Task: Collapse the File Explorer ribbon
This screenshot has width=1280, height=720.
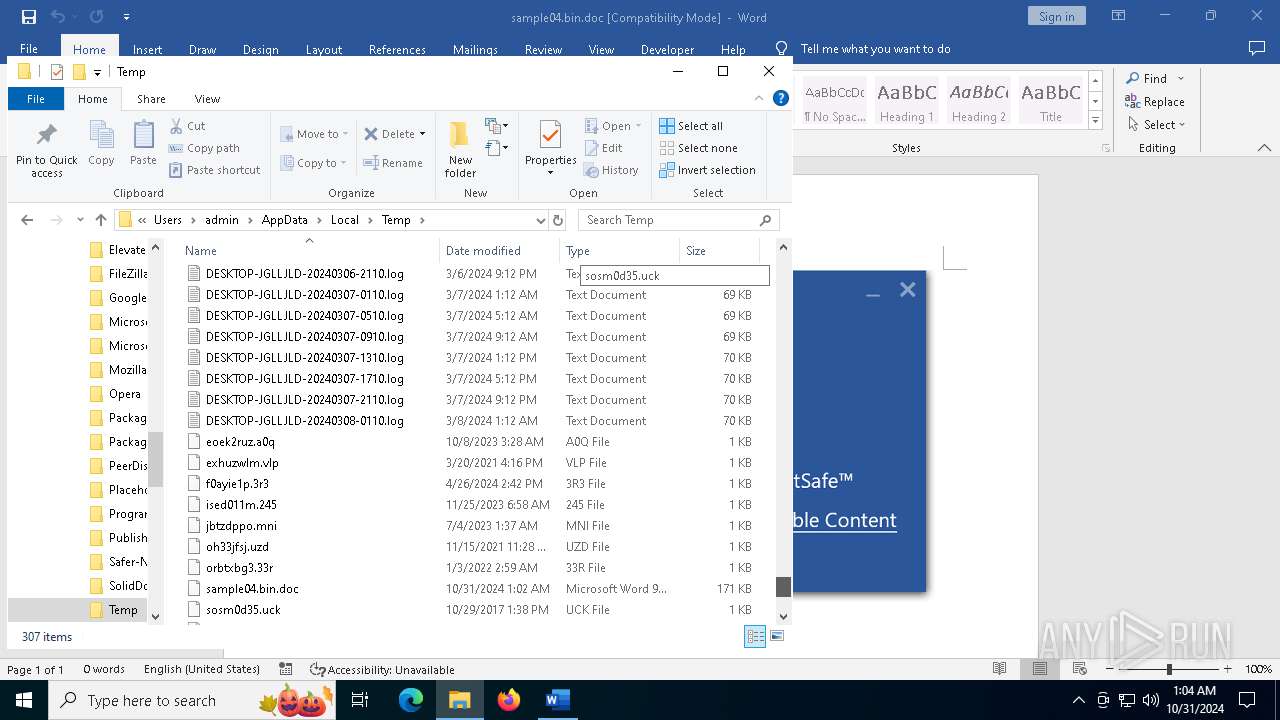Action: click(x=759, y=98)
